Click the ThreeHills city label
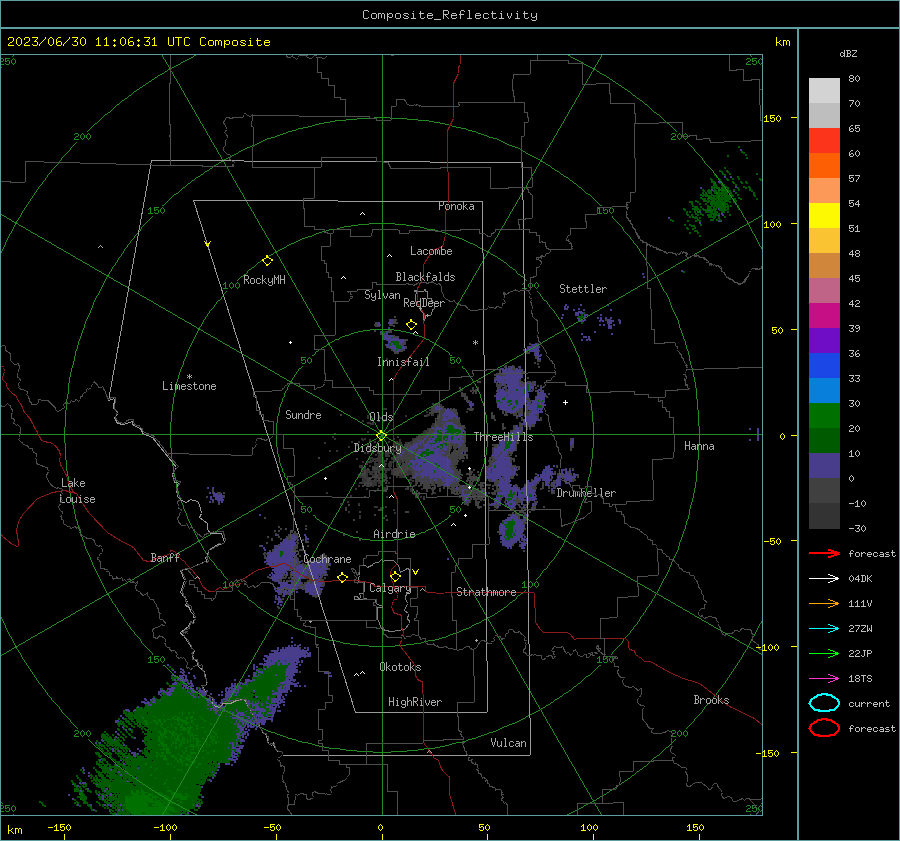The height and width of the screenshot is (841, 900). [x=503, y=437]
